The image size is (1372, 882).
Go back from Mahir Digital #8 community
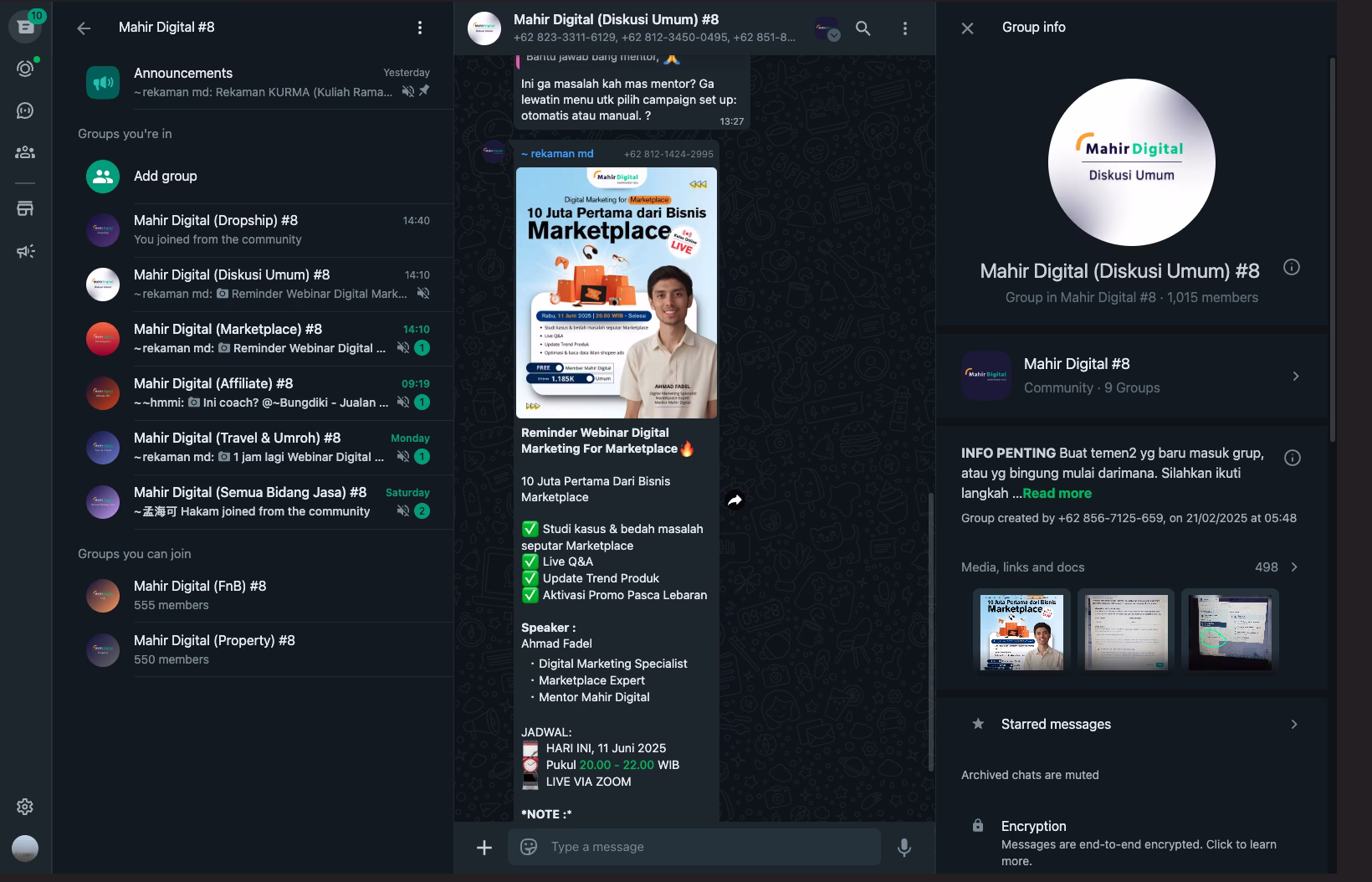click(84, 28)
